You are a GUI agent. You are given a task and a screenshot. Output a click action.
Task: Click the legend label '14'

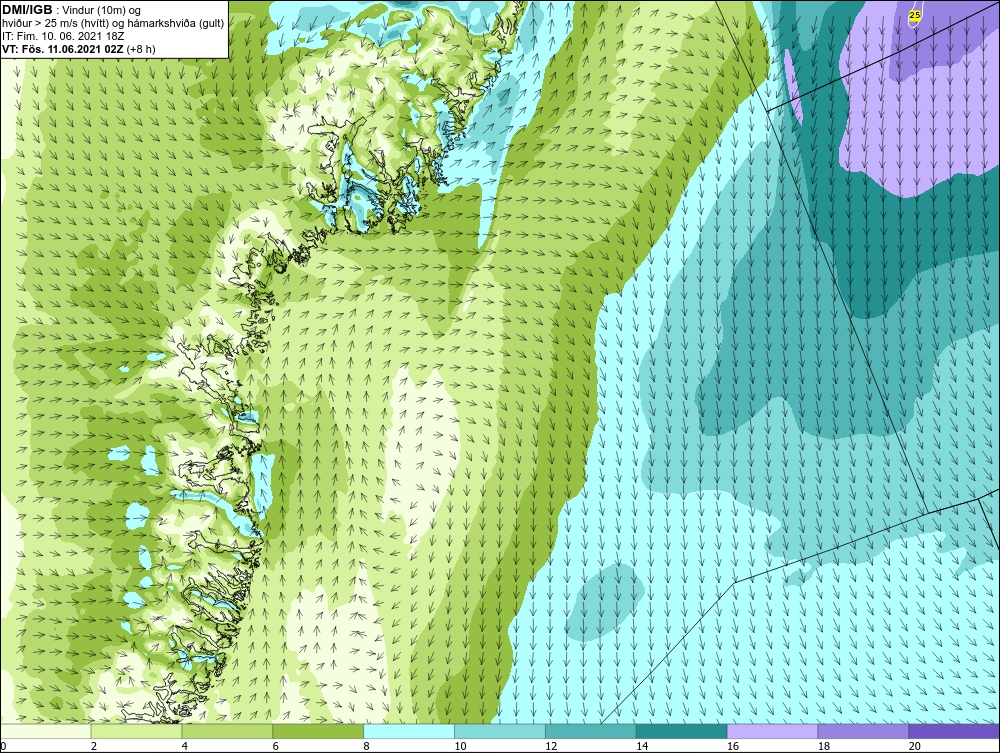click(x=642, y=746)
